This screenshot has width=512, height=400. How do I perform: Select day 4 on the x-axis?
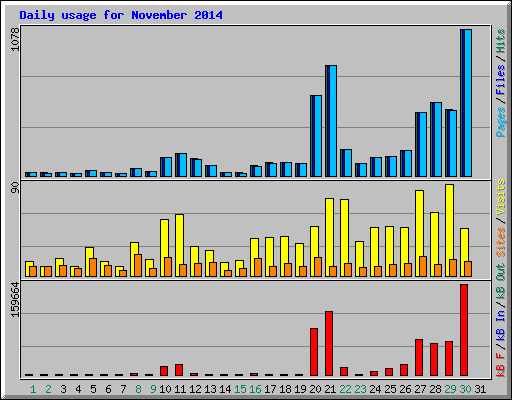pos(78,389)
